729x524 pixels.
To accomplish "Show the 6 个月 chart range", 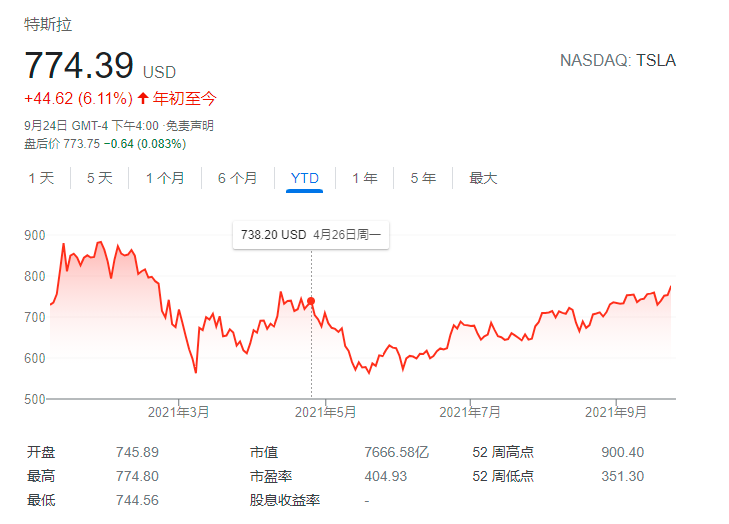I will 238,178.
